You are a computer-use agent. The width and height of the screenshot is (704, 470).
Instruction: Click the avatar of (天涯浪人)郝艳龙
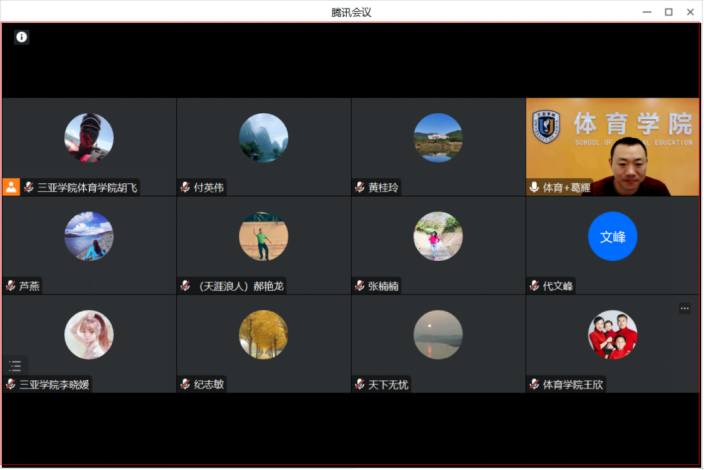pyautogui.click(x=263, y=237)
